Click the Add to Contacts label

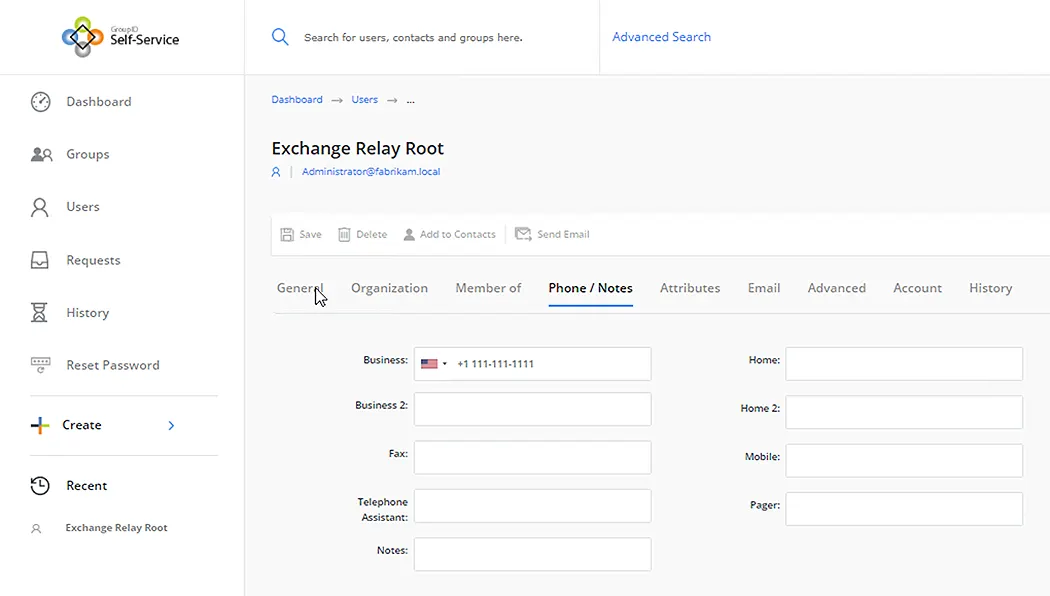[457, 234]
